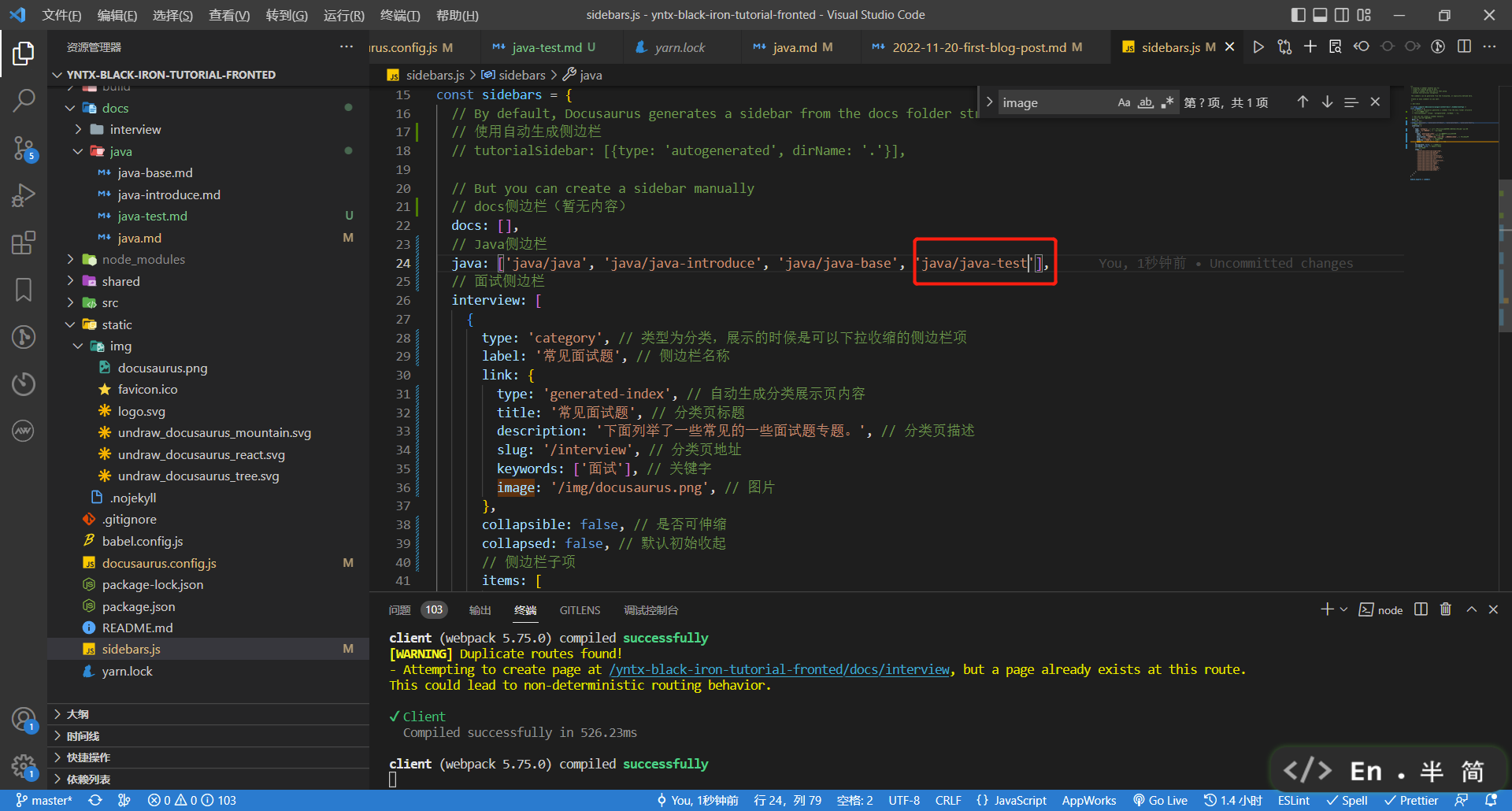Switch to GITLENS panel tab
1512x811 pixels.
580,610
